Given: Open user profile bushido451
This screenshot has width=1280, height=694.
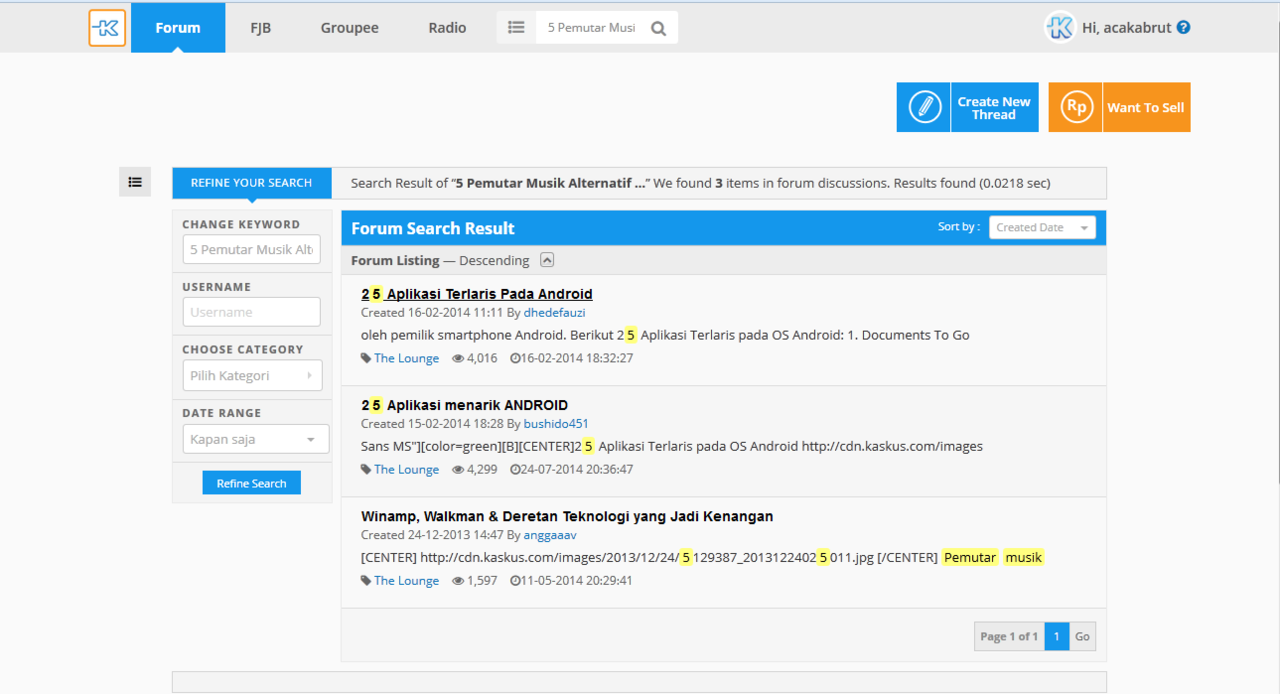Looking at the screenshot, I should pyautogui.click(x=556, y=424).
